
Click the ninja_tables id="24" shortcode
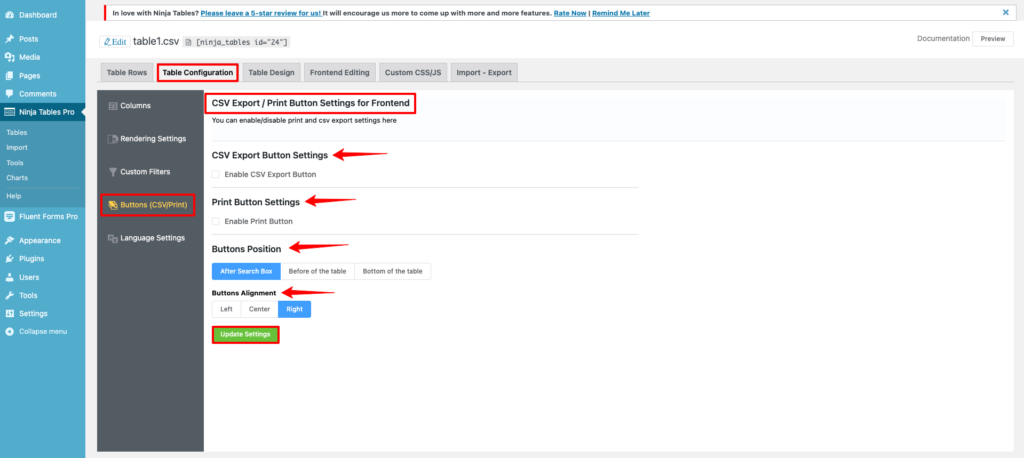coord(242,42)
